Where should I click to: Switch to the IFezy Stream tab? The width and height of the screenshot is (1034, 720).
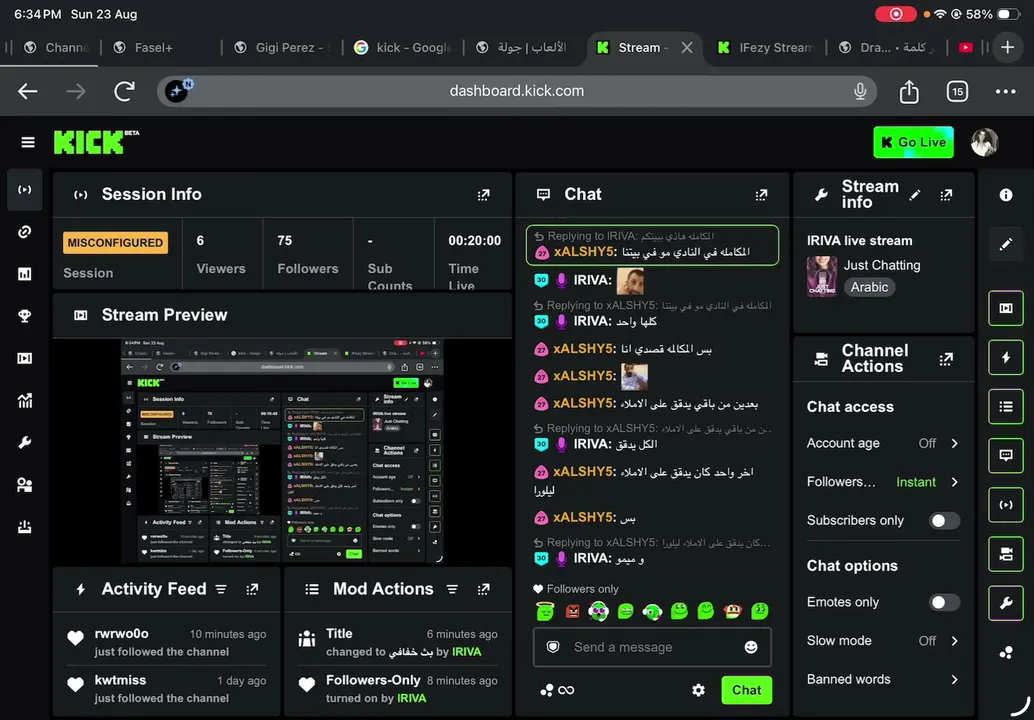tap(765, 47)
